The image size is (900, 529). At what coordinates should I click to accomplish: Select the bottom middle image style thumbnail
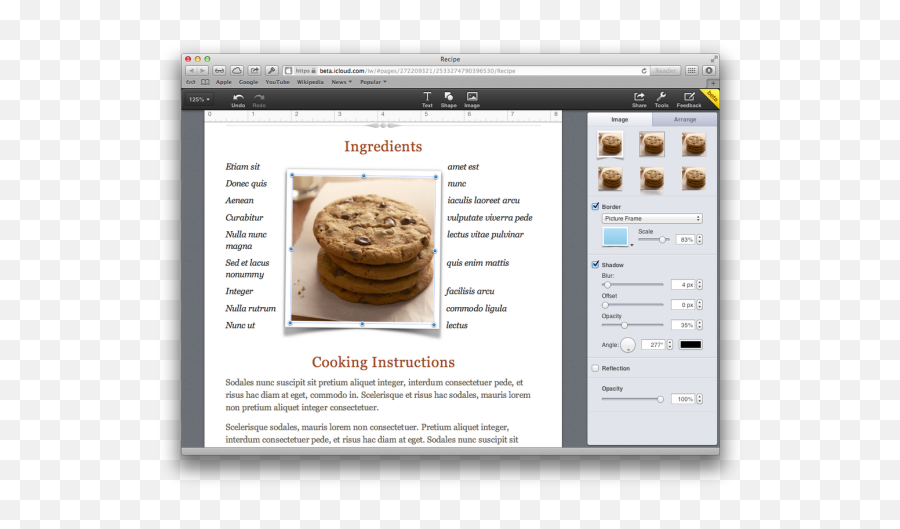(652, 178)
